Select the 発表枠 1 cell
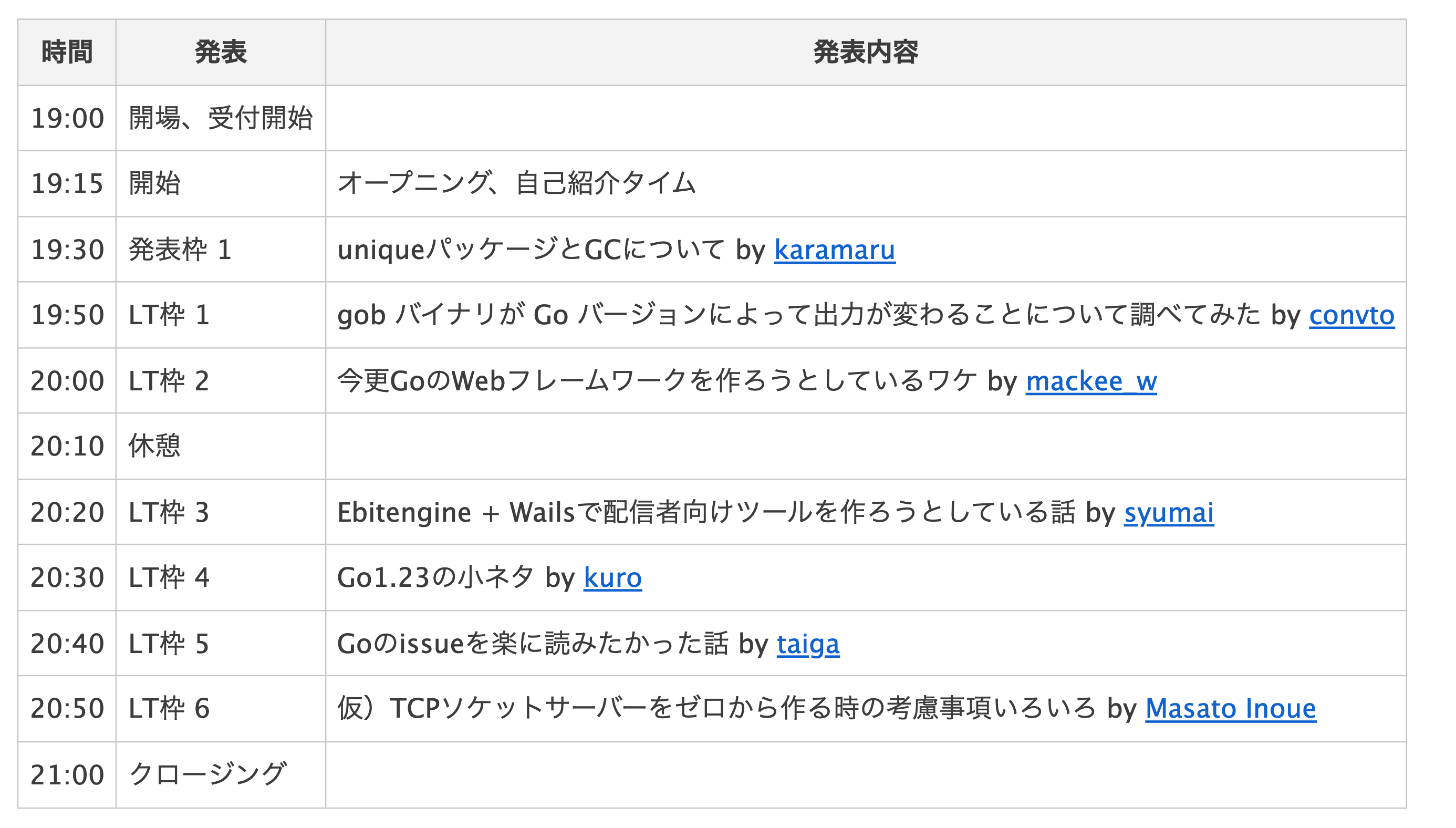 point(180,250)
